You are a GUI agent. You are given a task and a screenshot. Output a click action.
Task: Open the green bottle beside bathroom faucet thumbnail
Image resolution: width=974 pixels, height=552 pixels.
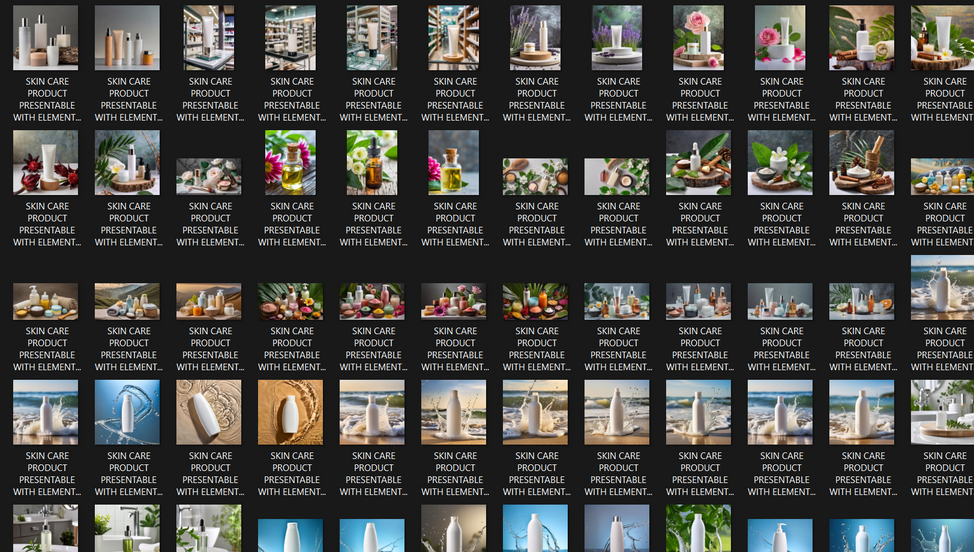pyautogui.click(x=129, y=528)
